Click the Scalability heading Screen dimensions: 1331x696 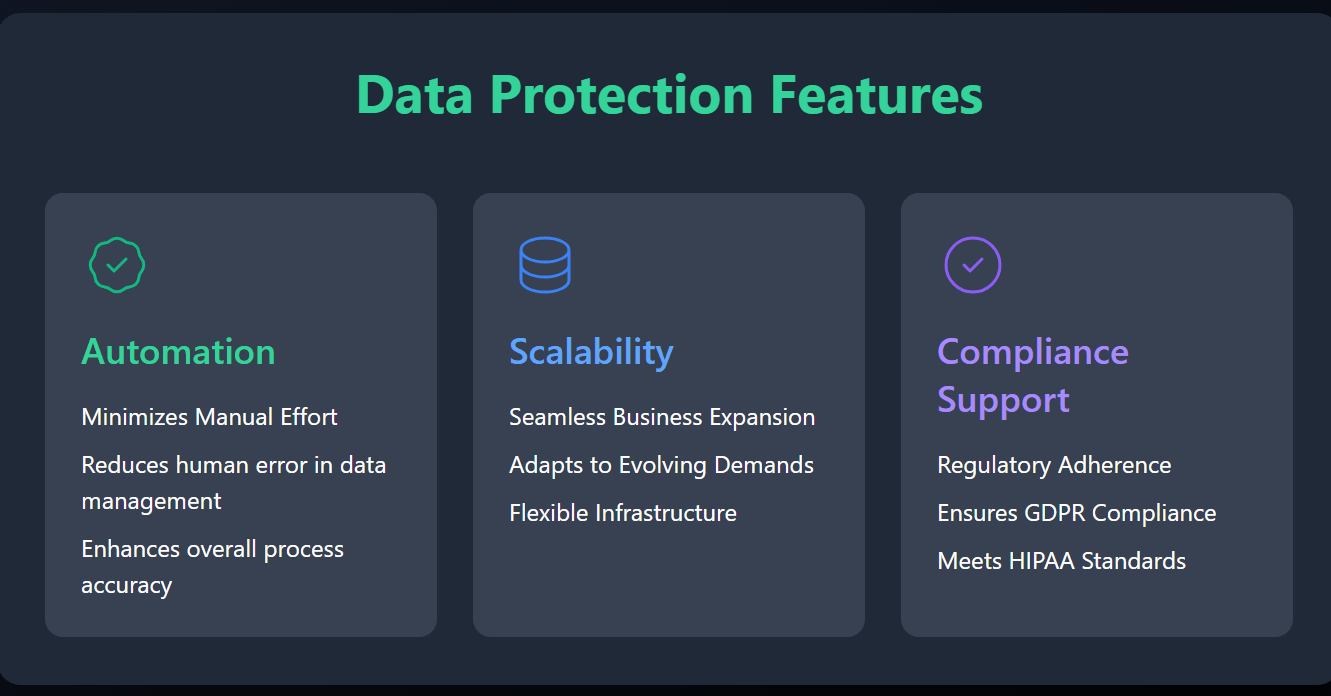tap(591, 352)
